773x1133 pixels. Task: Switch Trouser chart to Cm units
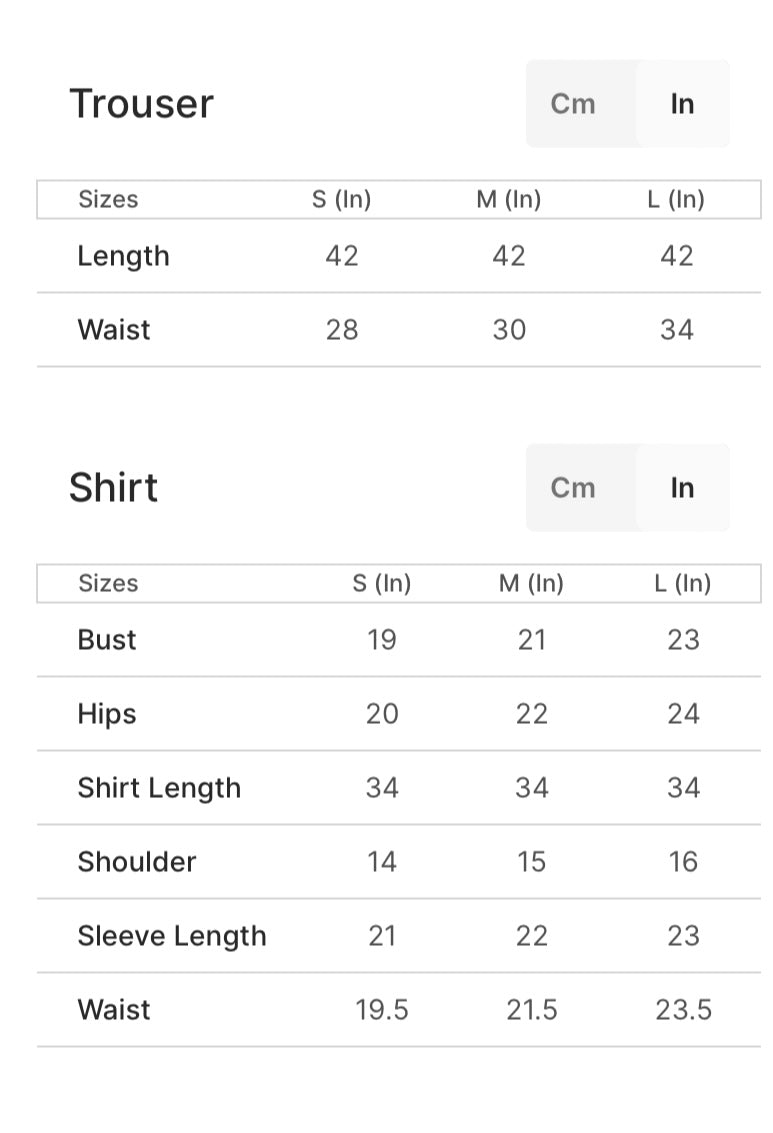click(573, 104)
